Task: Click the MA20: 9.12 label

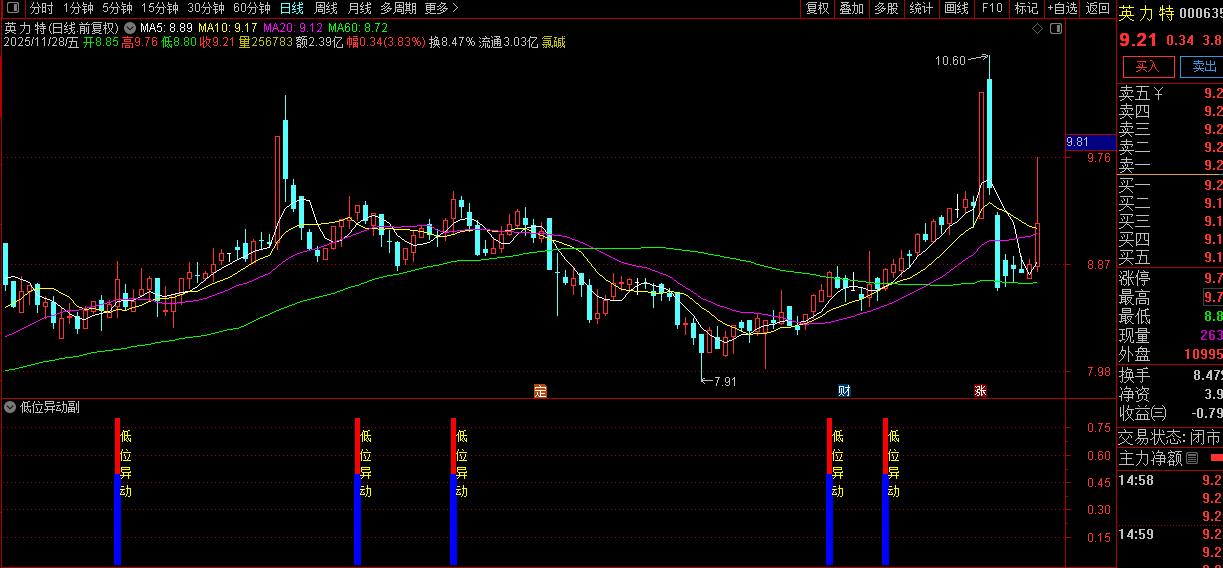Action: 292,27
